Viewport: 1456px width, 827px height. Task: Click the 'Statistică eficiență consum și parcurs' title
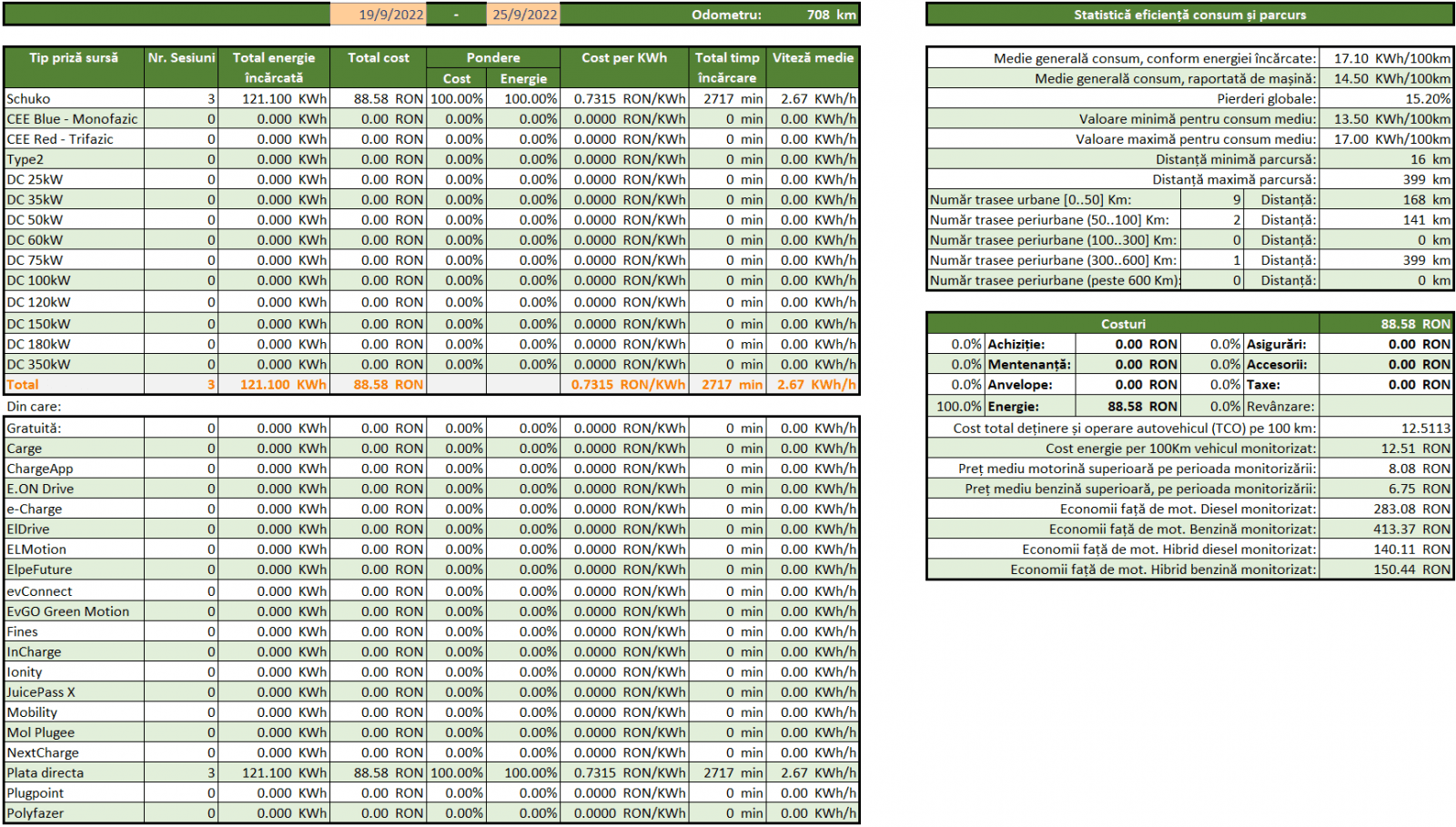pyautogui.click(x=1189, y=15)
